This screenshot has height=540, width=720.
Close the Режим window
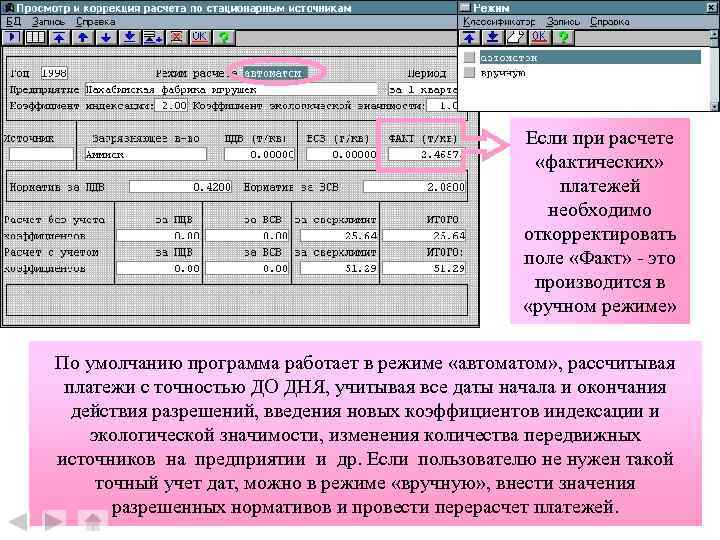pyautogui.click(x=713, y=8)
